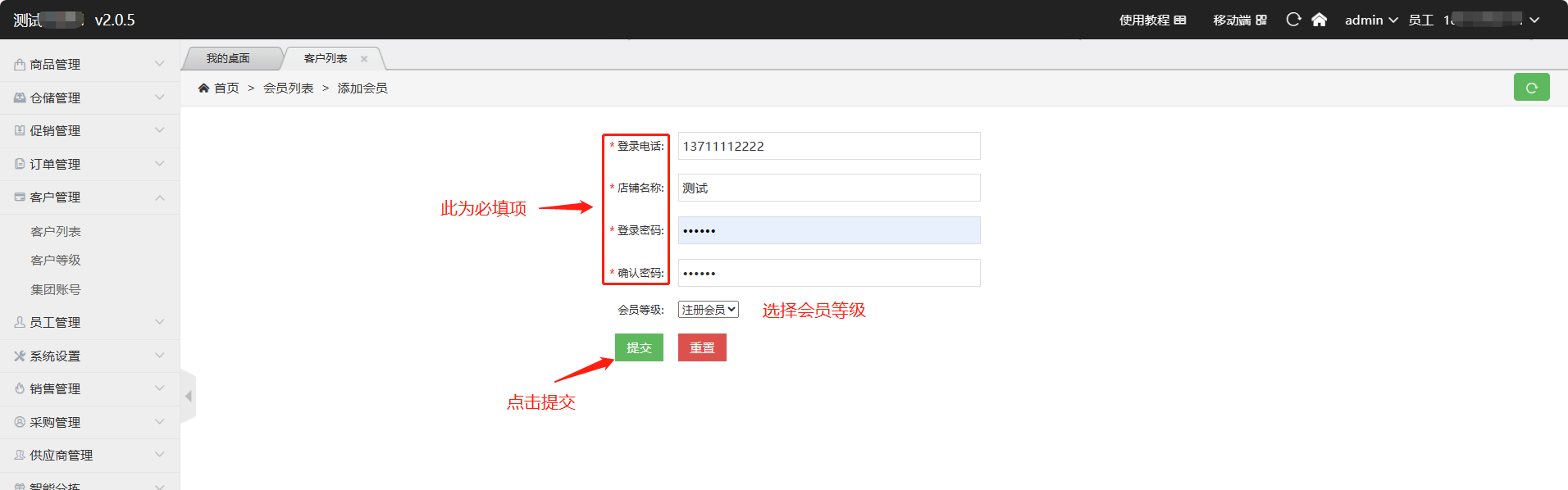Select 集团账号 in the sidebar
Image resolution: width=1568 pixels, height=490 pixels.
click(56, 289)
